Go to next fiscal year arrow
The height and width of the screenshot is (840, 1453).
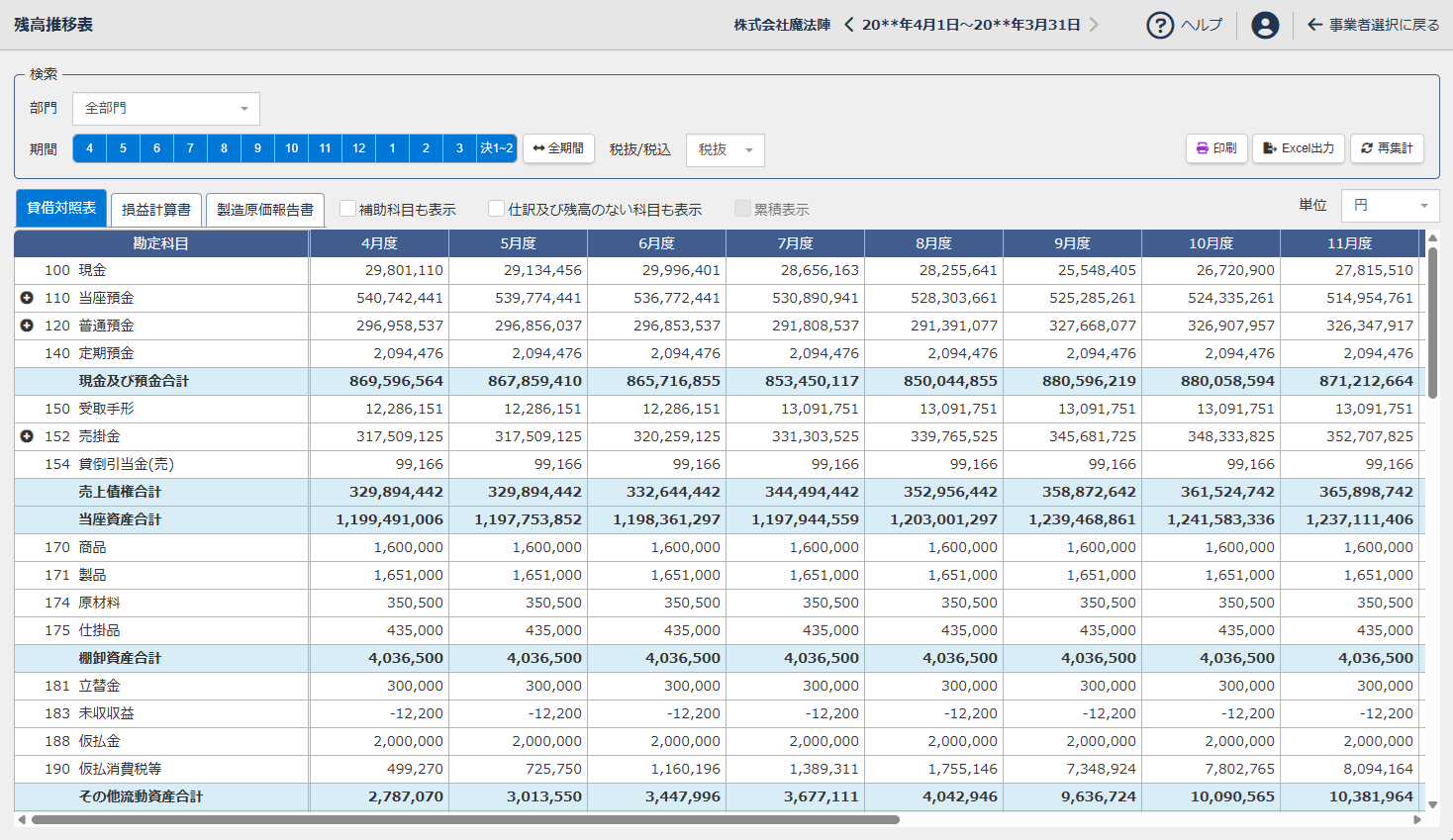(1094, 25)
